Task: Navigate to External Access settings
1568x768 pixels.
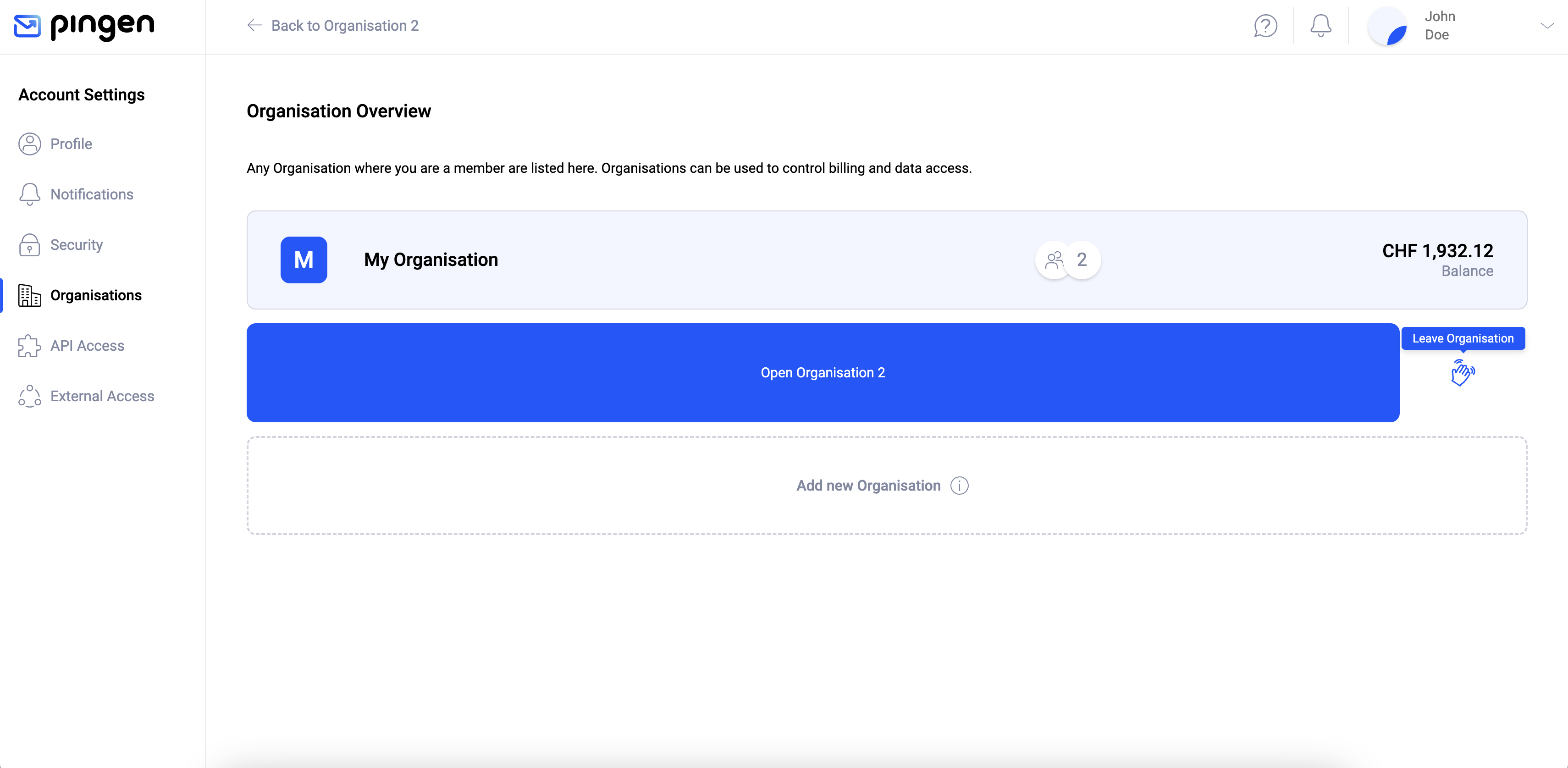Action: click(x=102, y=397)
